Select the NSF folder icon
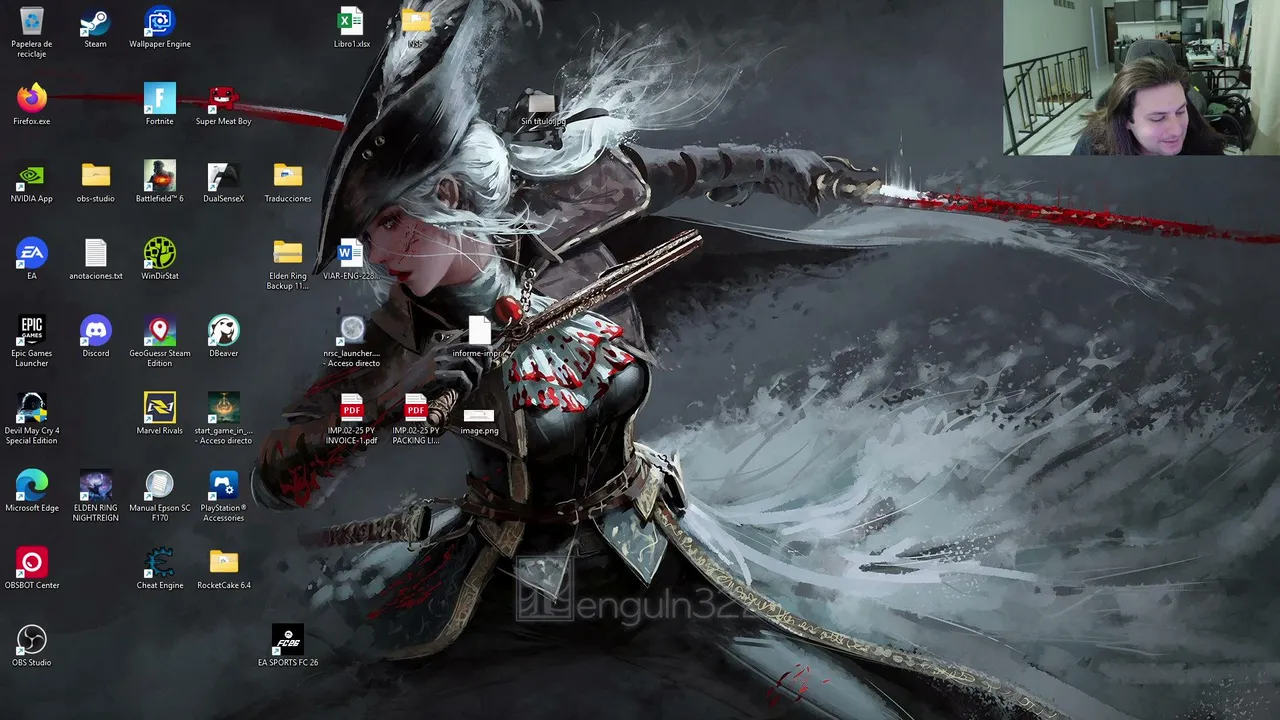This screenshot has width=1280, height=720. [415, 21]
